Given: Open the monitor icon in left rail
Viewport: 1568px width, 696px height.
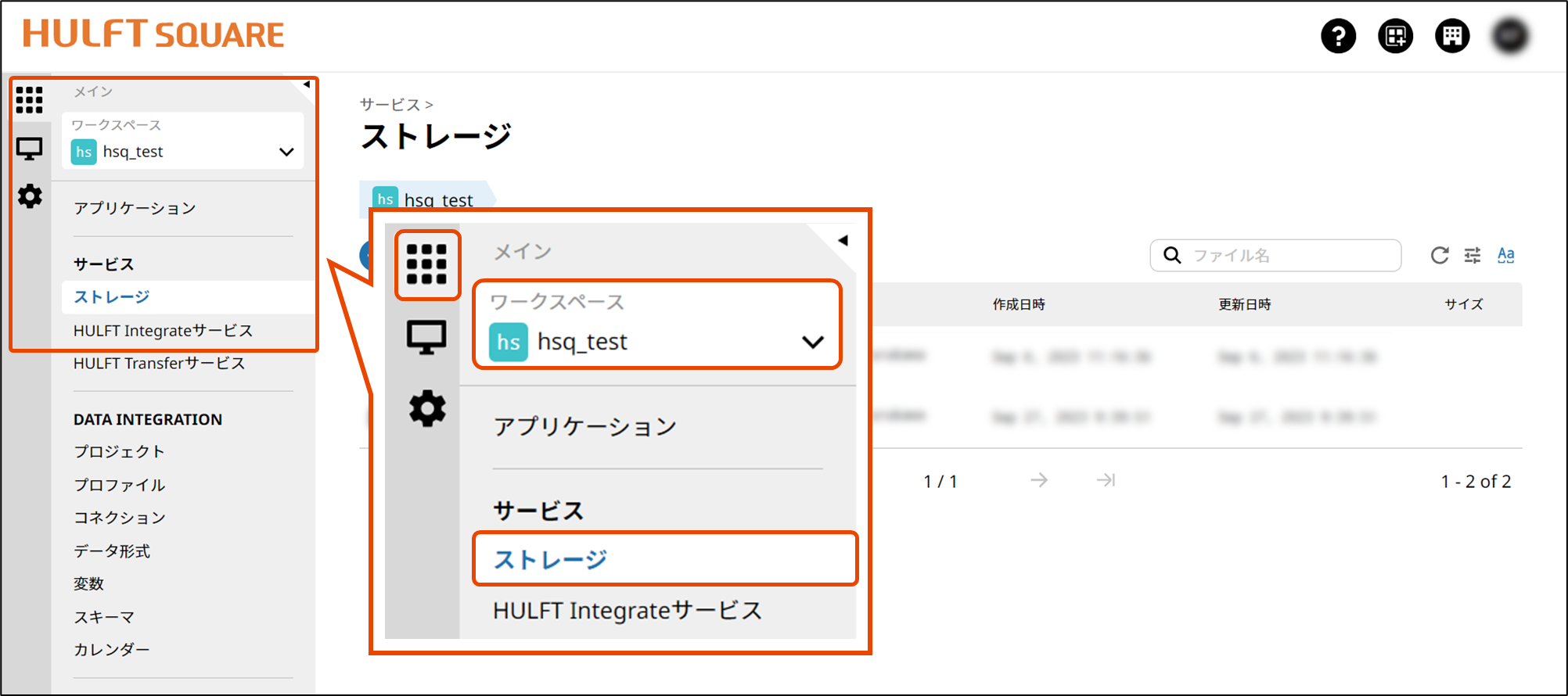Looking at the screenshot, I should click(x=30, y=149).
